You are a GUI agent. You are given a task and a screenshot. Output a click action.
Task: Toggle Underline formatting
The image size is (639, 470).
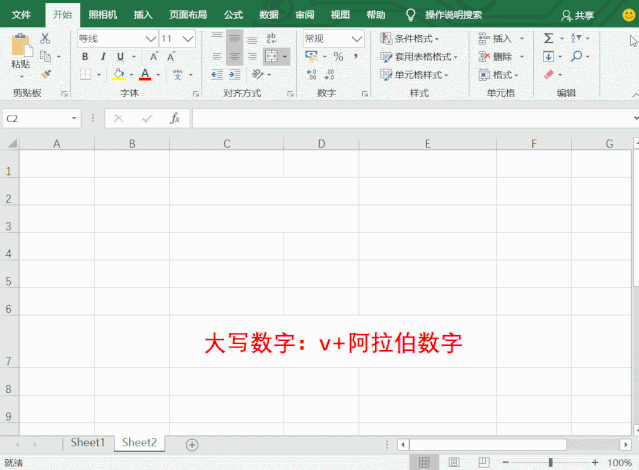coord(120,57)
